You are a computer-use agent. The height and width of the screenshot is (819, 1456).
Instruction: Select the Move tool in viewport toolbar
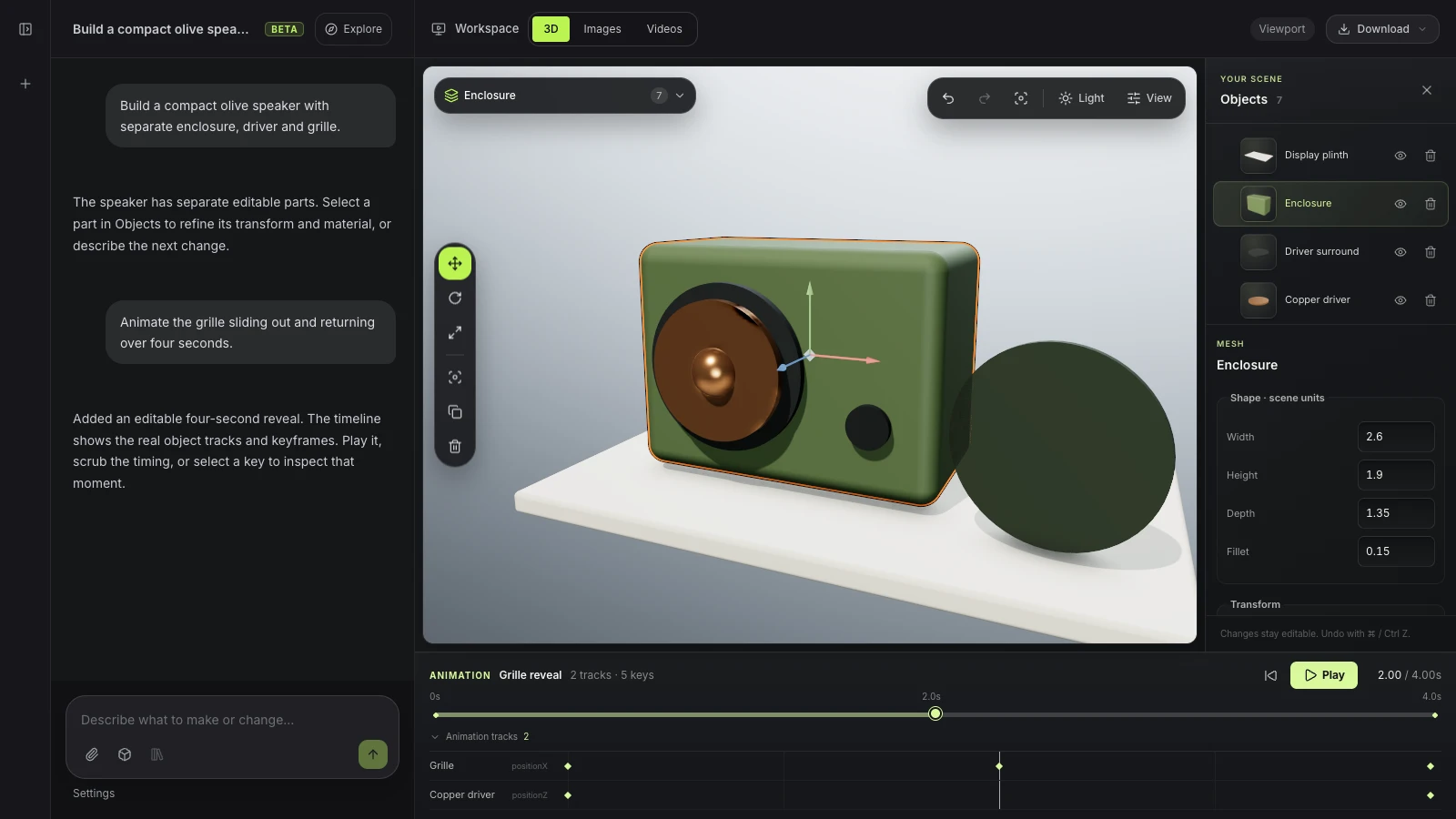point(455,263)
